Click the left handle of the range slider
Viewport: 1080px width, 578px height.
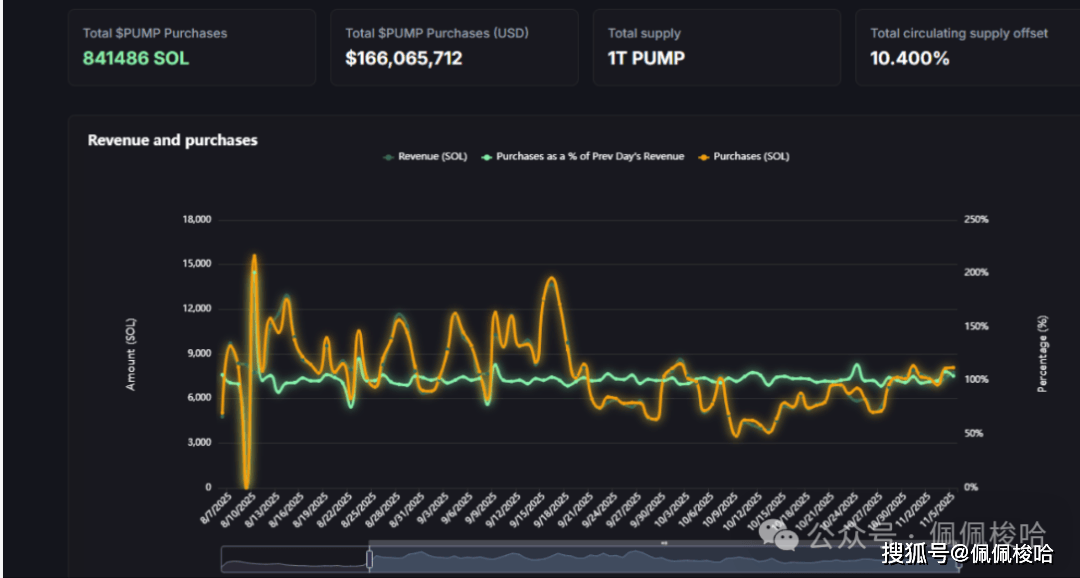(369, 559)
